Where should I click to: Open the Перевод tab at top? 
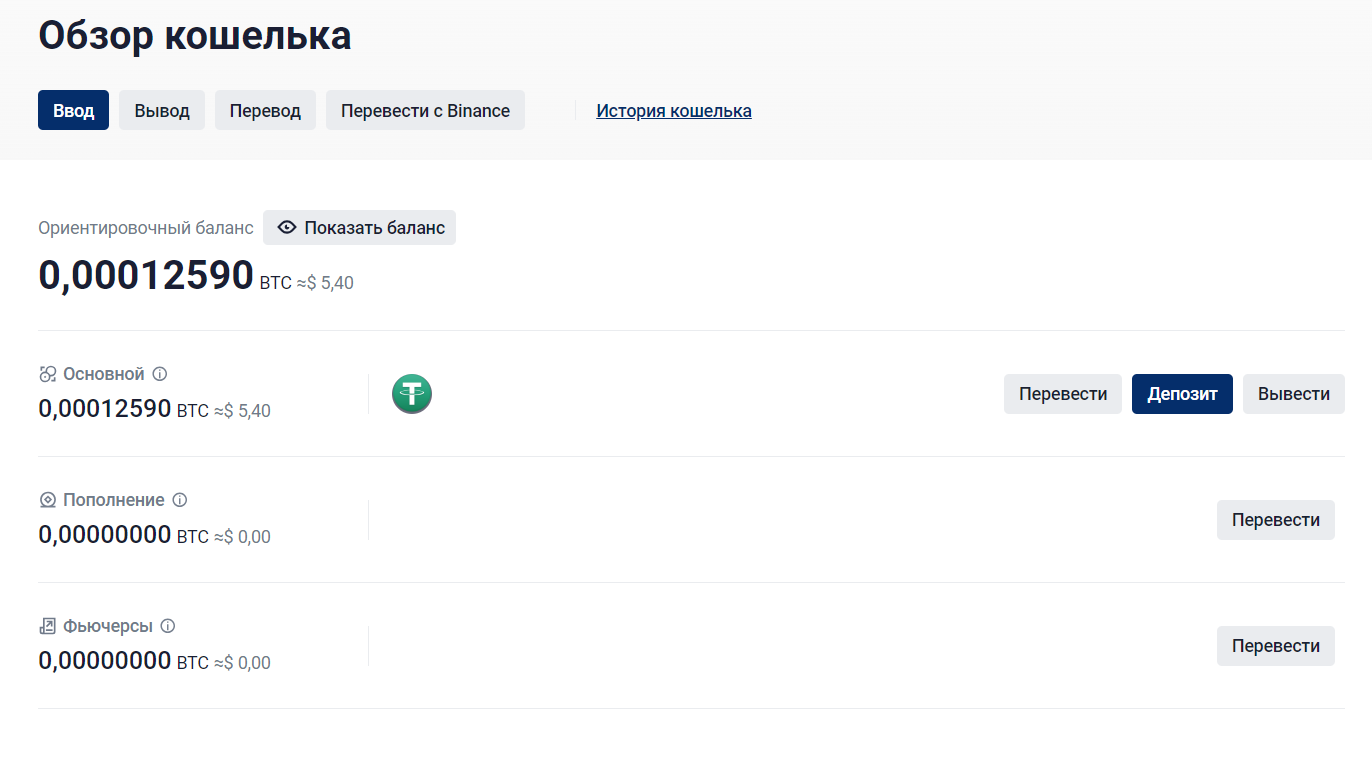(x=265, y=110)
